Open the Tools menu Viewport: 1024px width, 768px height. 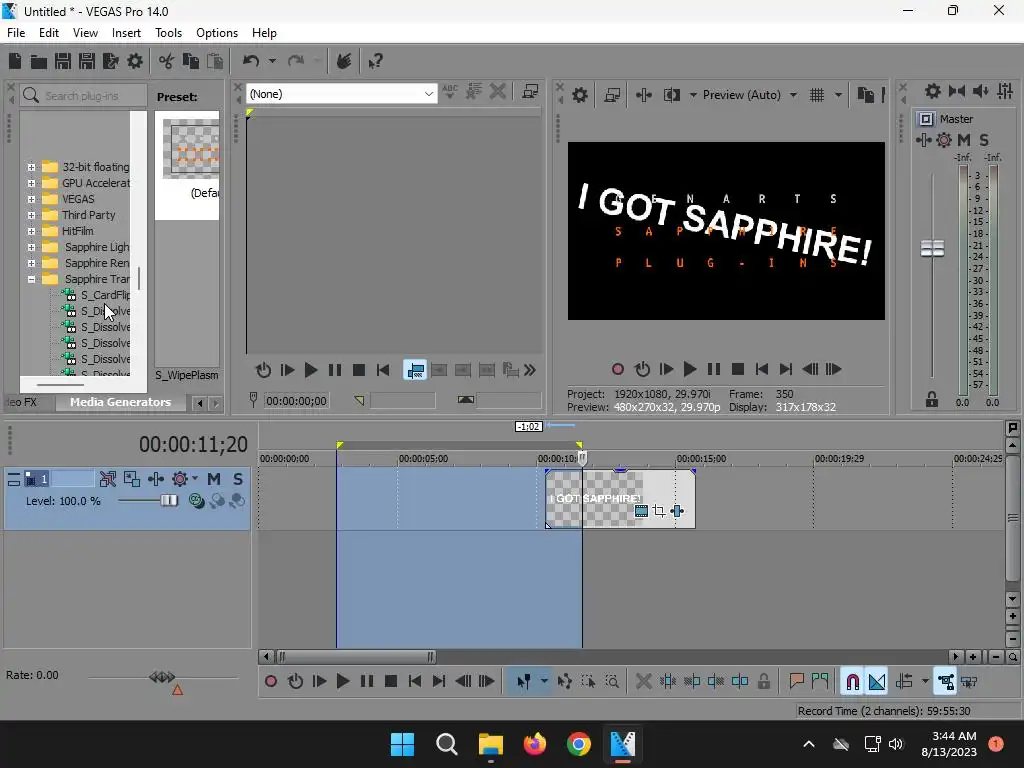coord(168,33)
